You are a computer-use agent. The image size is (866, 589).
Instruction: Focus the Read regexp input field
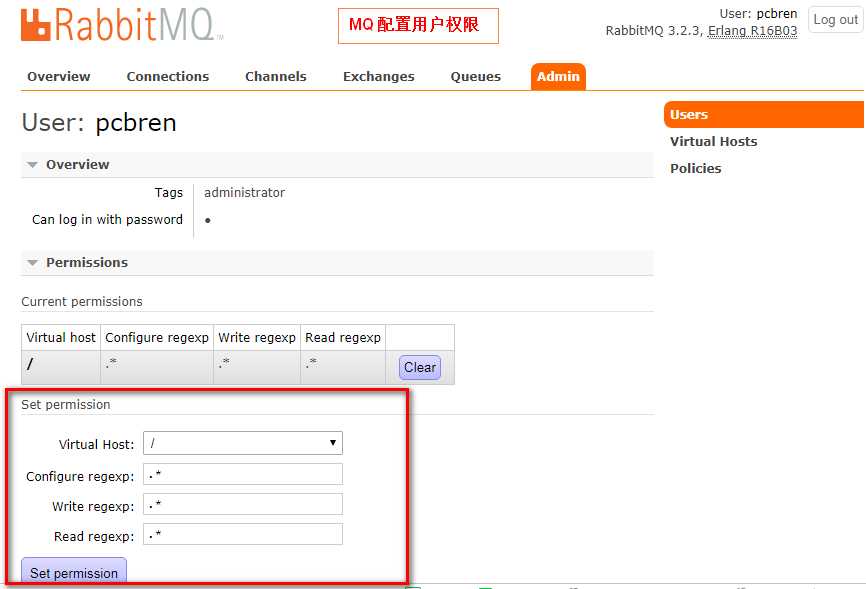pos(242,534)
